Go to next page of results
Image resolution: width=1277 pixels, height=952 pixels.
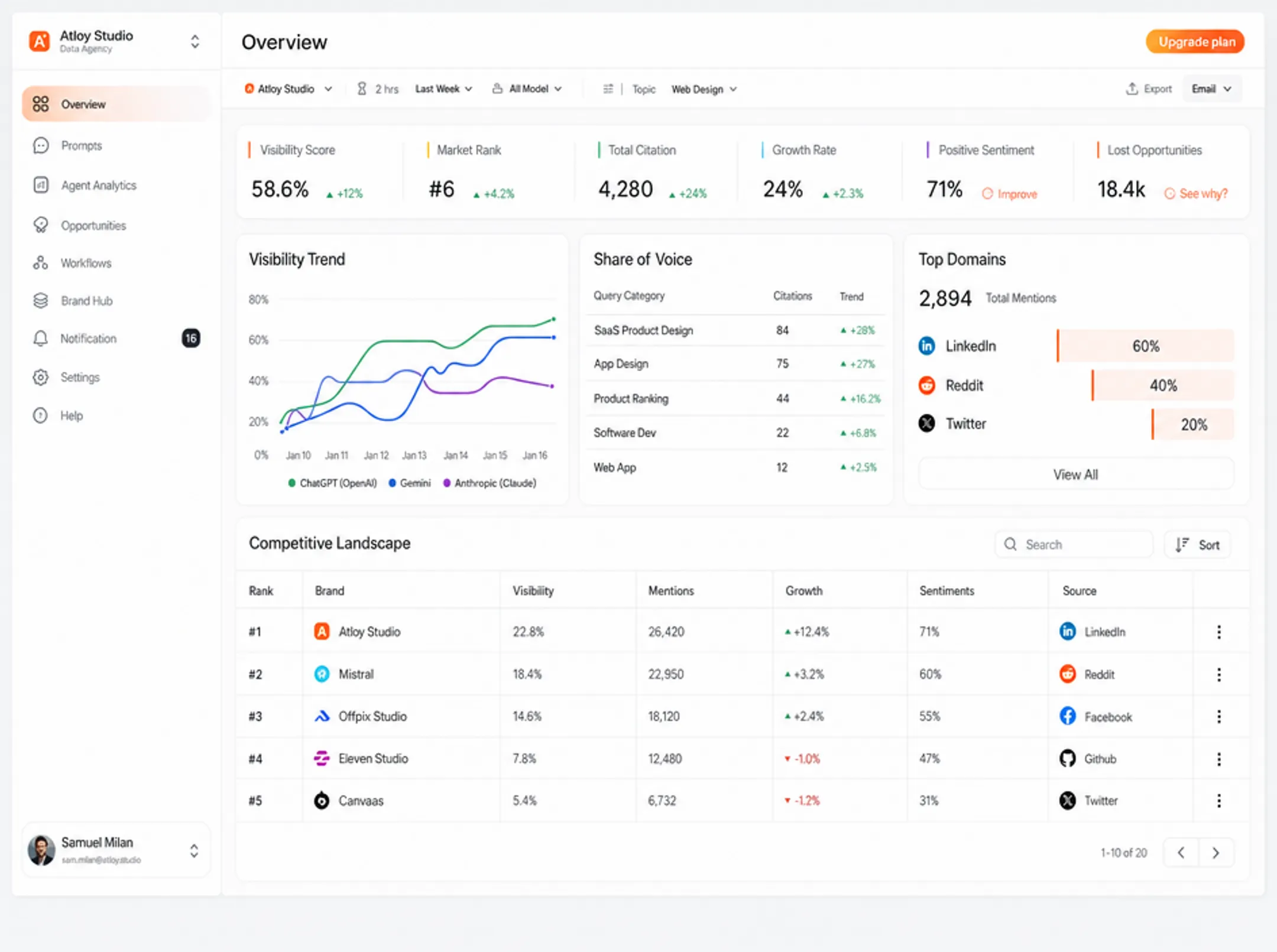point(1216,853)
